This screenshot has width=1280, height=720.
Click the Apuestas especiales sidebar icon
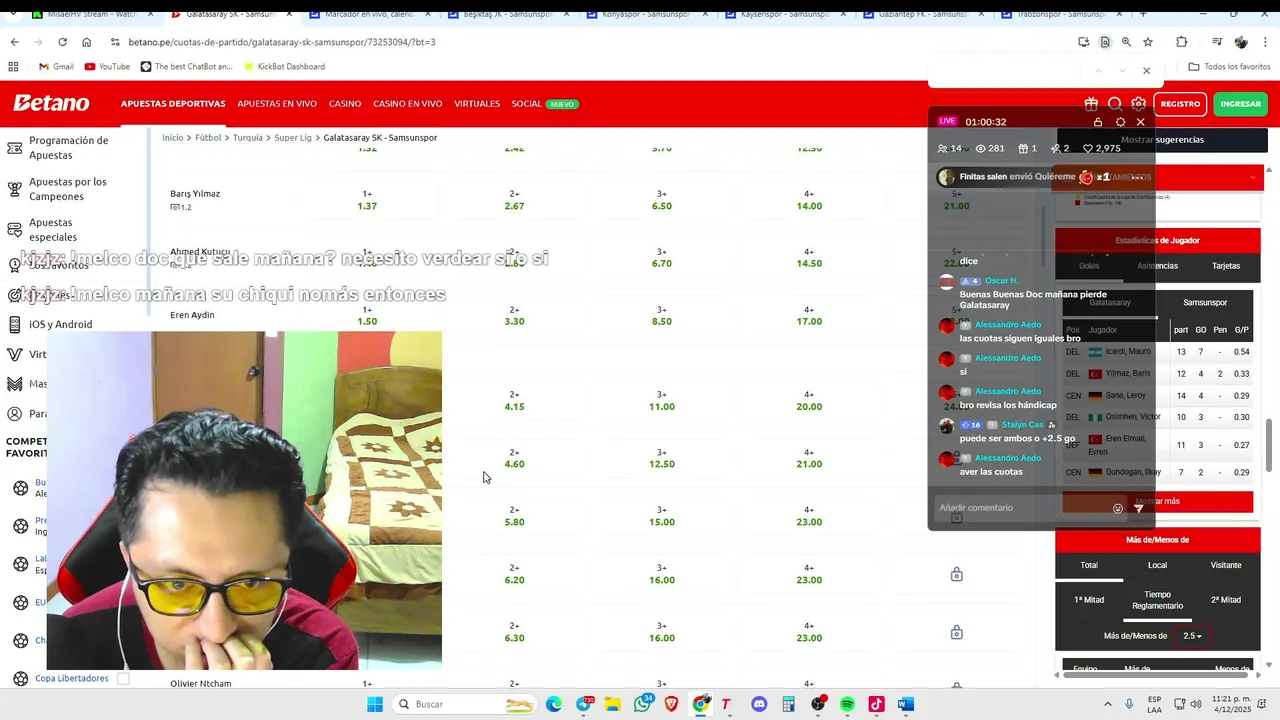point(15,230)
